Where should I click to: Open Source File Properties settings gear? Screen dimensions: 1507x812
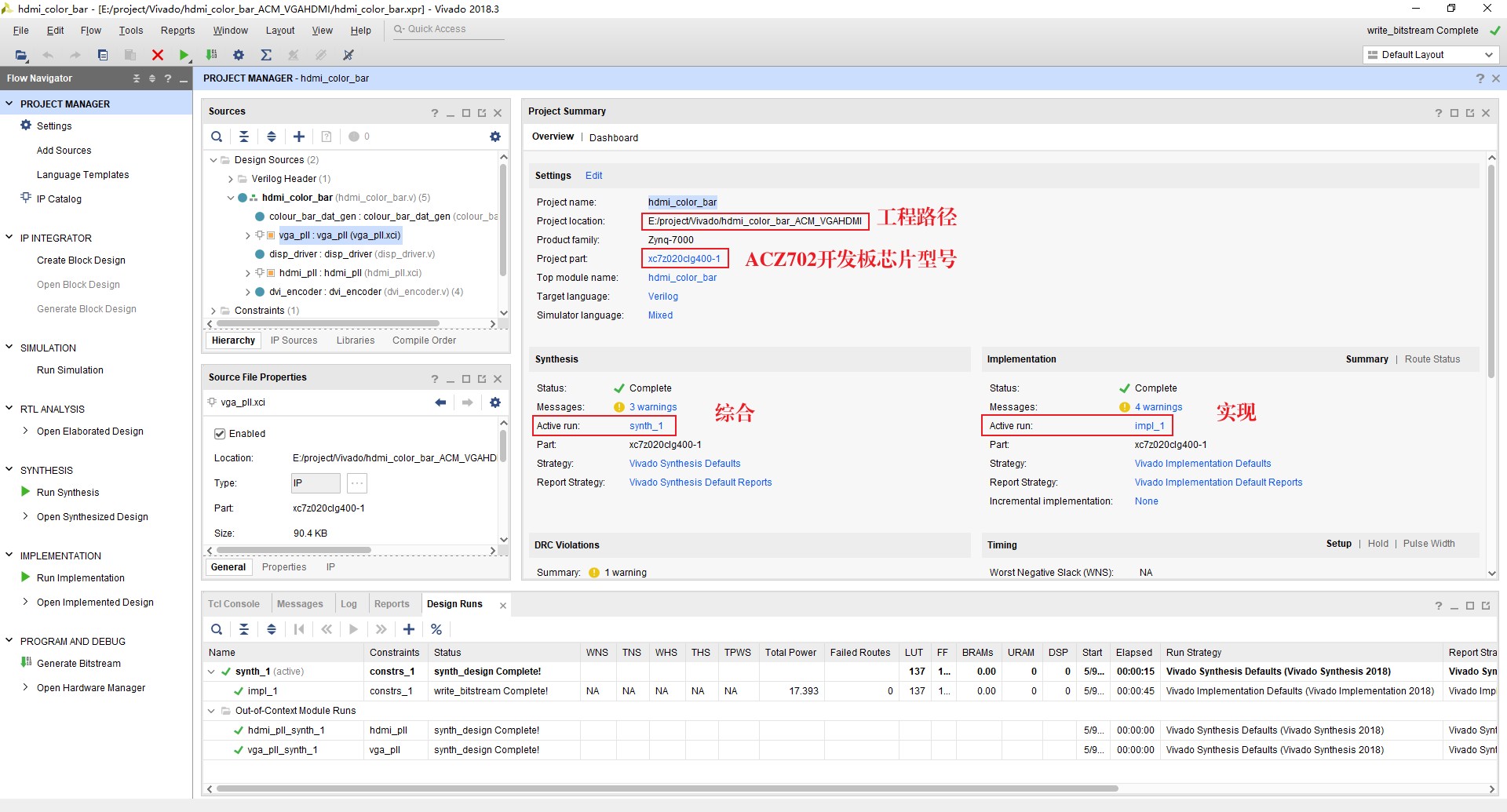pos(495,402)
